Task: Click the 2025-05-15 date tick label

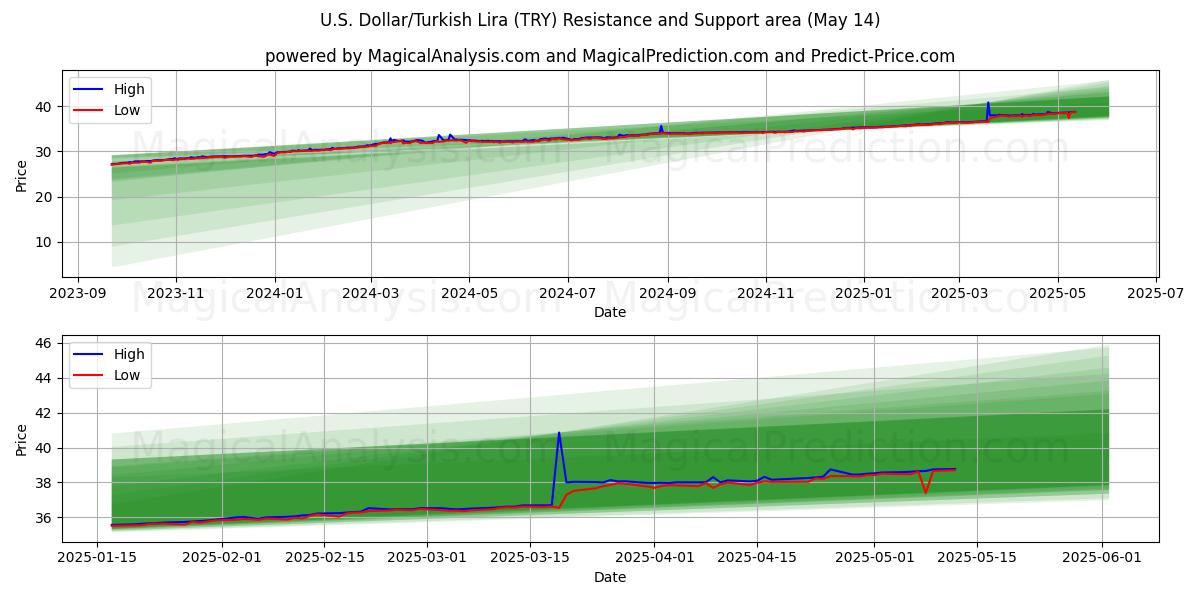Action: tap(977, 558)
